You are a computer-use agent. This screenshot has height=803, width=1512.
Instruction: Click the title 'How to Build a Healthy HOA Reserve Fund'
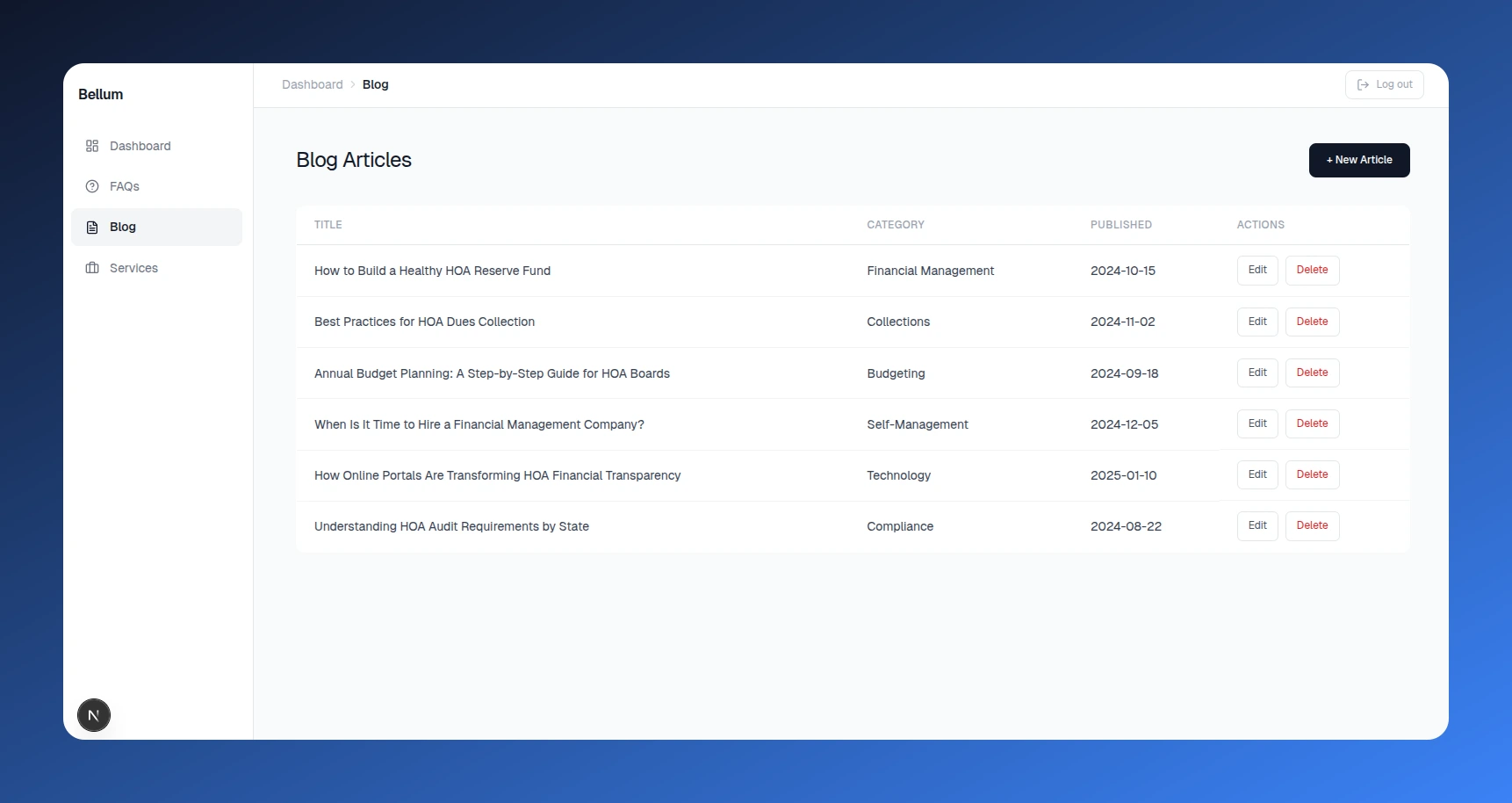pos(432,271)
